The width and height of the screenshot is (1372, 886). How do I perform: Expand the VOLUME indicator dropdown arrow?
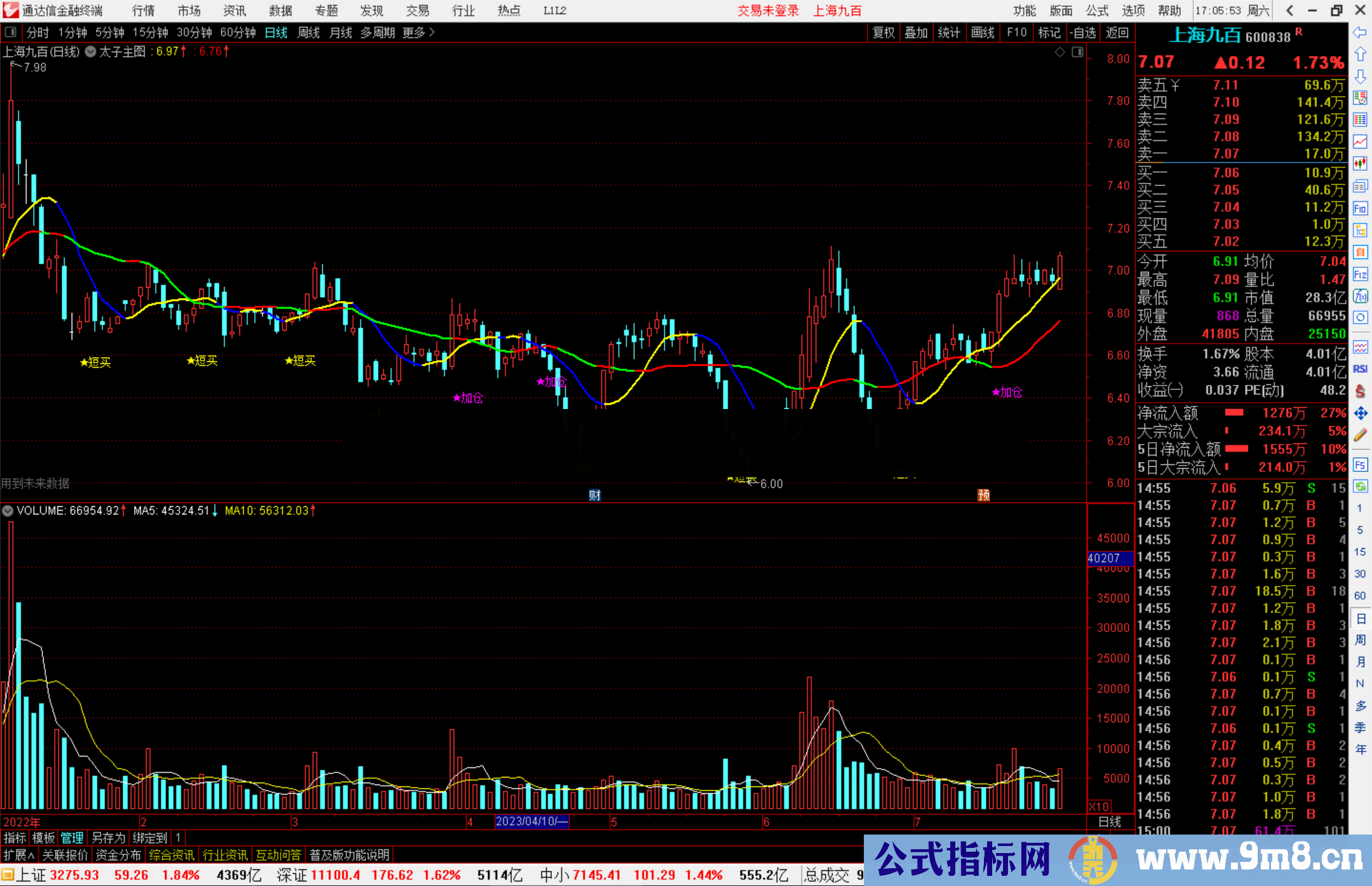[x=8, y=511]
